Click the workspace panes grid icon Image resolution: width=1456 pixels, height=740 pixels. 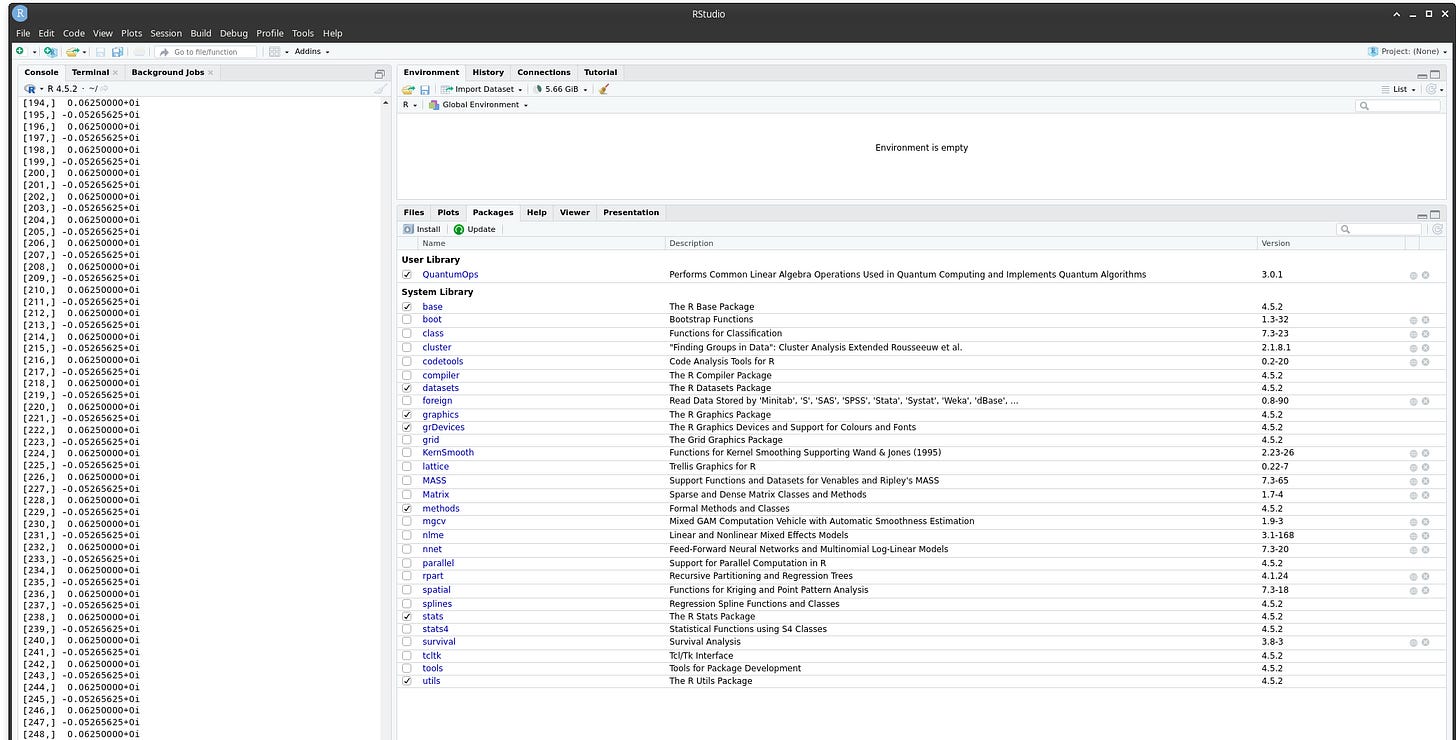[275, 51]
